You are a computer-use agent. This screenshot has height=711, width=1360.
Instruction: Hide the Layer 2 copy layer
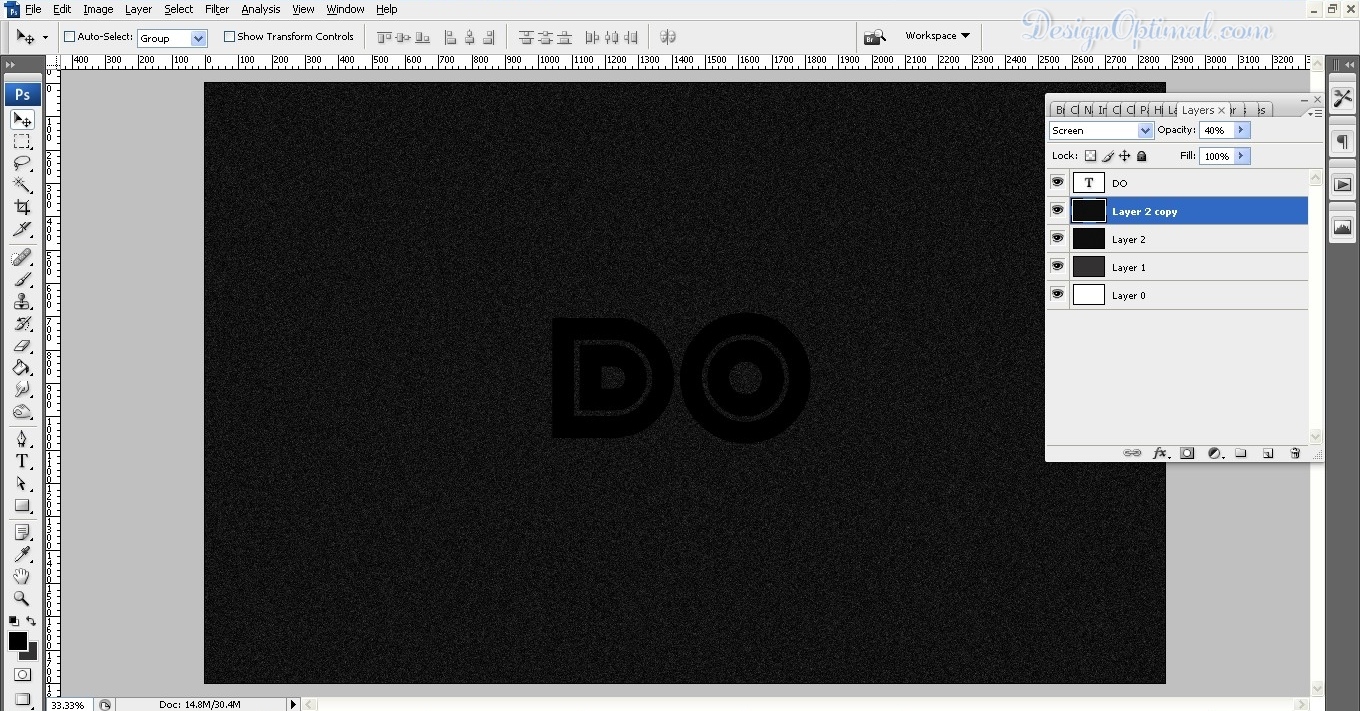click(x=1057, y=210)
